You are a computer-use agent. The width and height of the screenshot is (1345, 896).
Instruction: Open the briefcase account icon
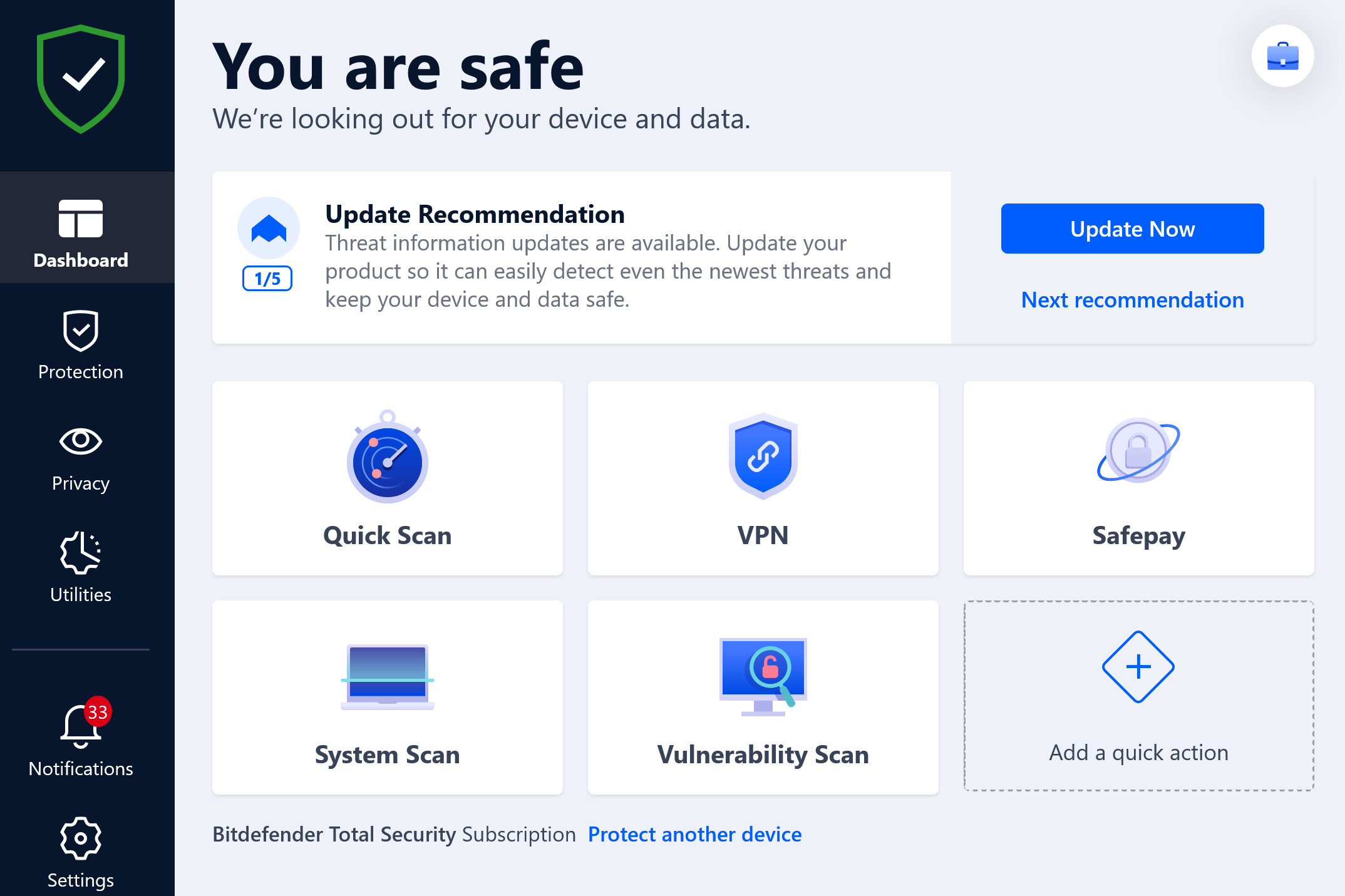point(1282,56)
